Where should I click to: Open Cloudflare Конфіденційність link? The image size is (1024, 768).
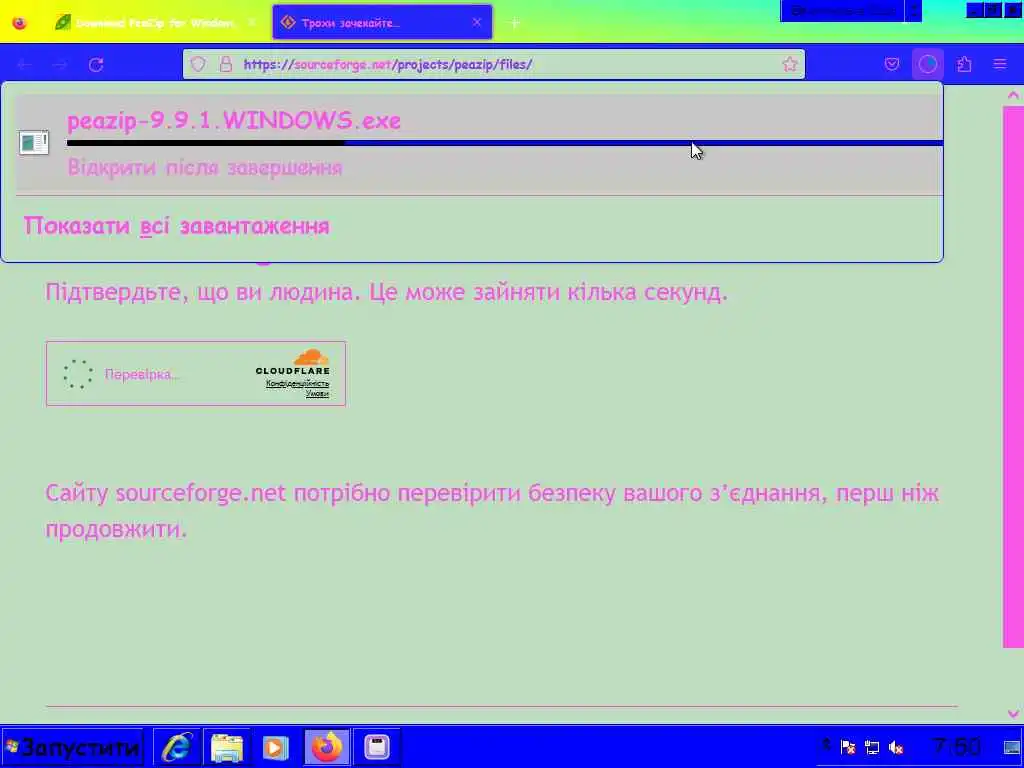[298, 383]
